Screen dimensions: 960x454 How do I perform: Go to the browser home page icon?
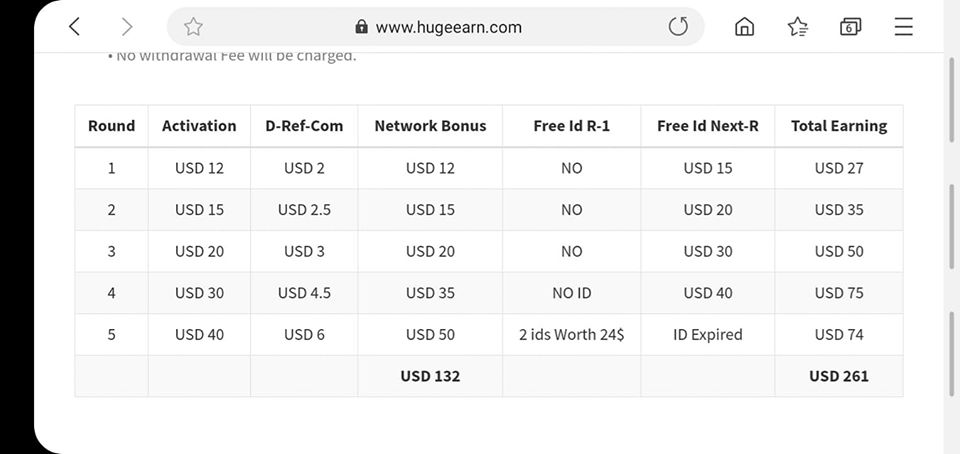pyautogui.click(x=744, y=27)
